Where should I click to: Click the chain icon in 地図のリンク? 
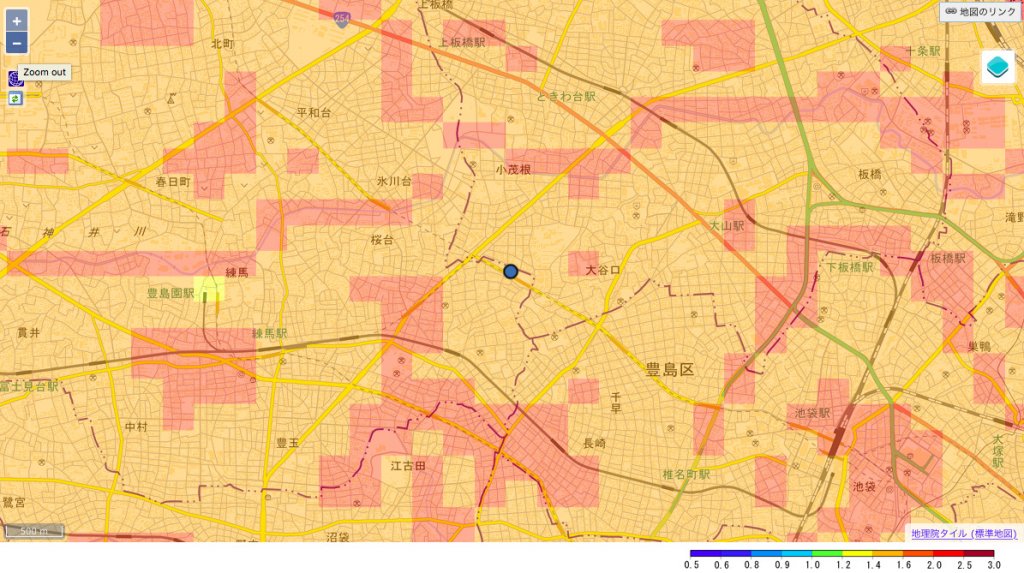pos(951,12)
